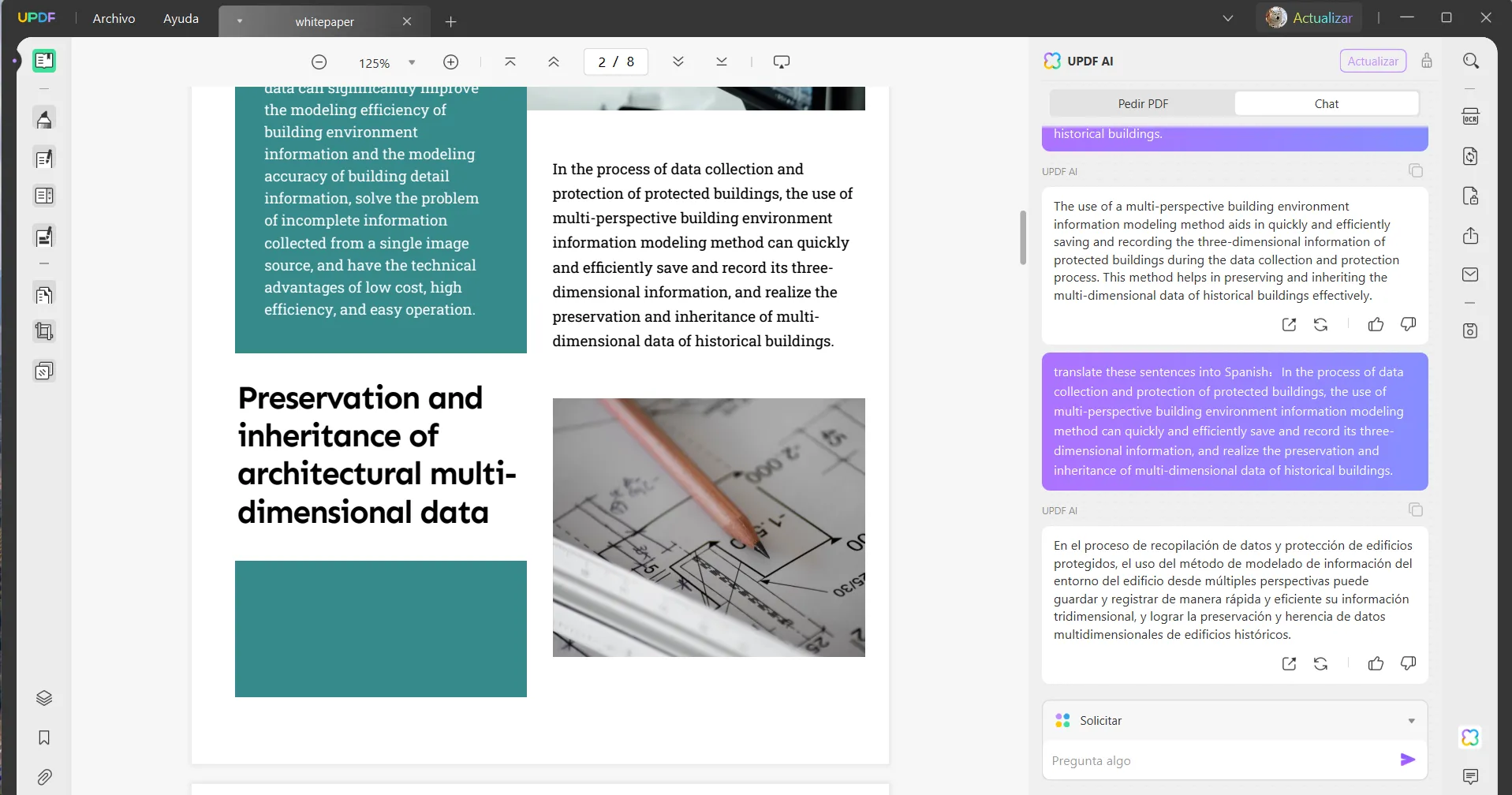Select the whitepaper document tab

coord(324,21)
